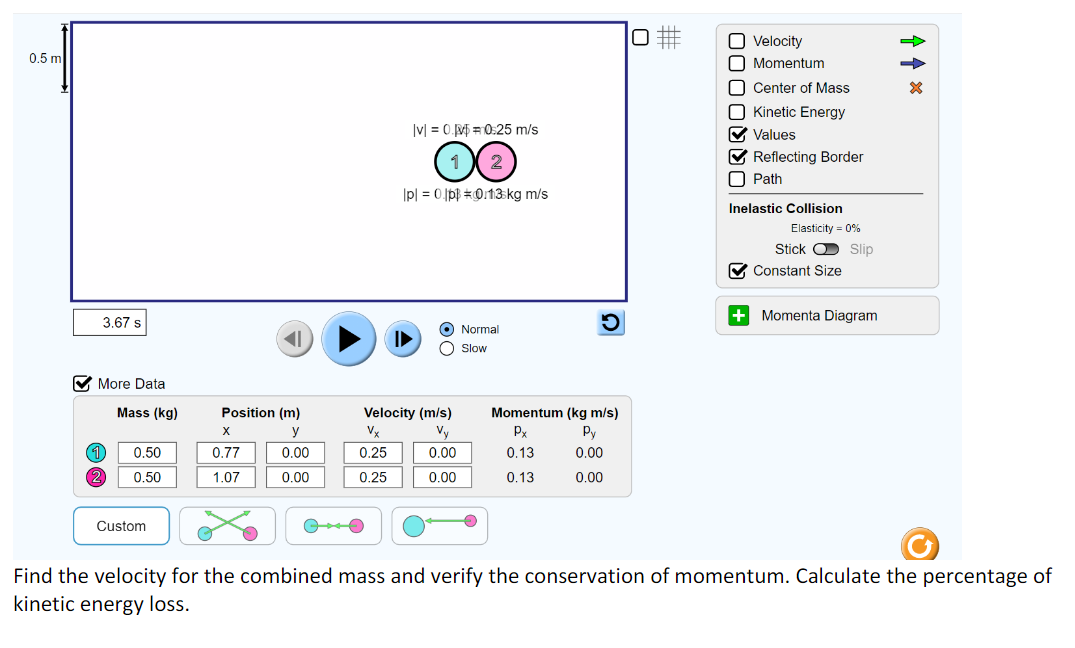Click the simulation reset arrow icon

pyautogui.click(x=919, y=544)
